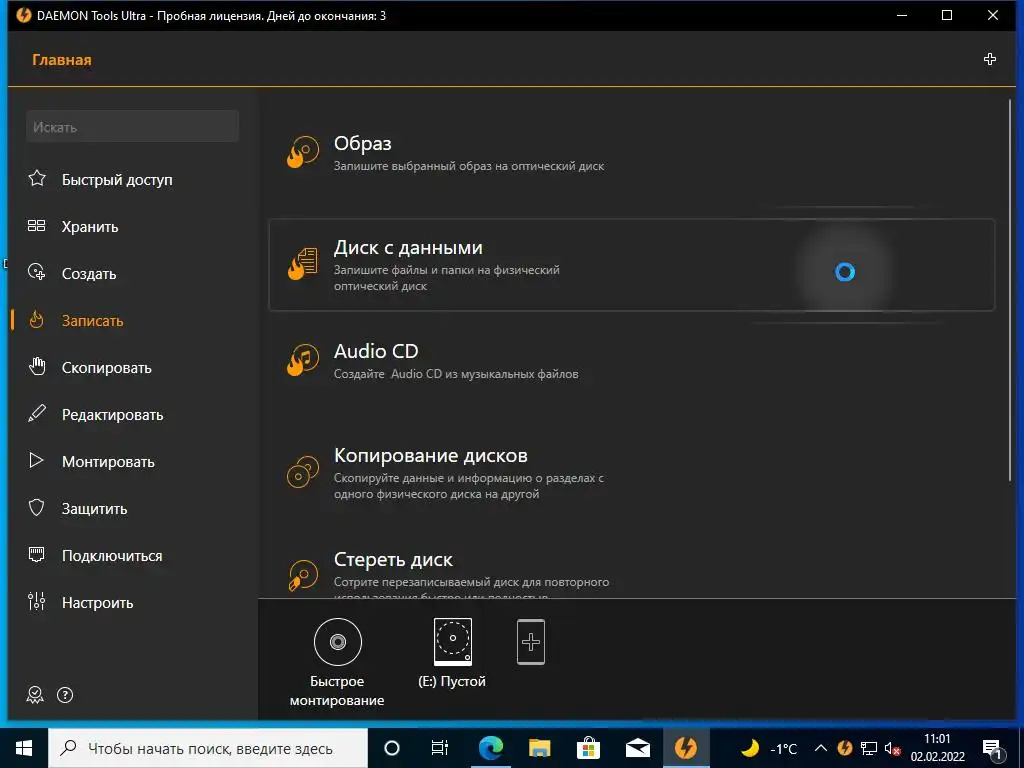Focus the Искать search field
This screenshot has width=1024, height=768.
(x=133, y=127)
